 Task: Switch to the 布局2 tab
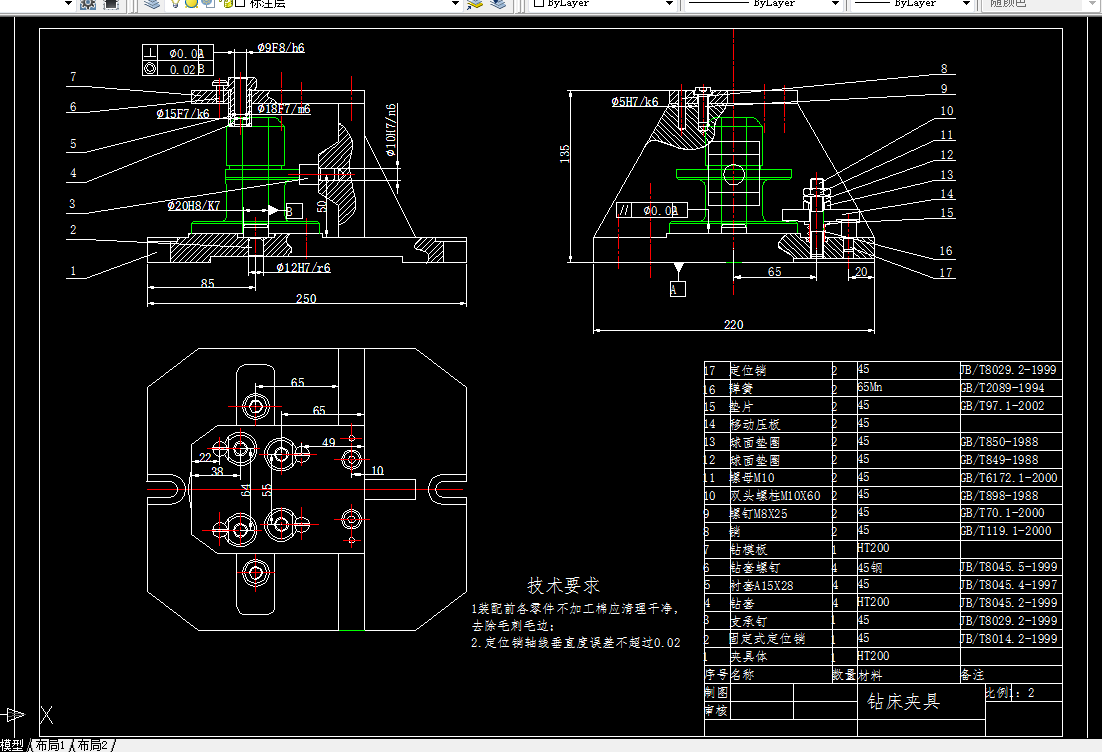[x=92, y=745]
